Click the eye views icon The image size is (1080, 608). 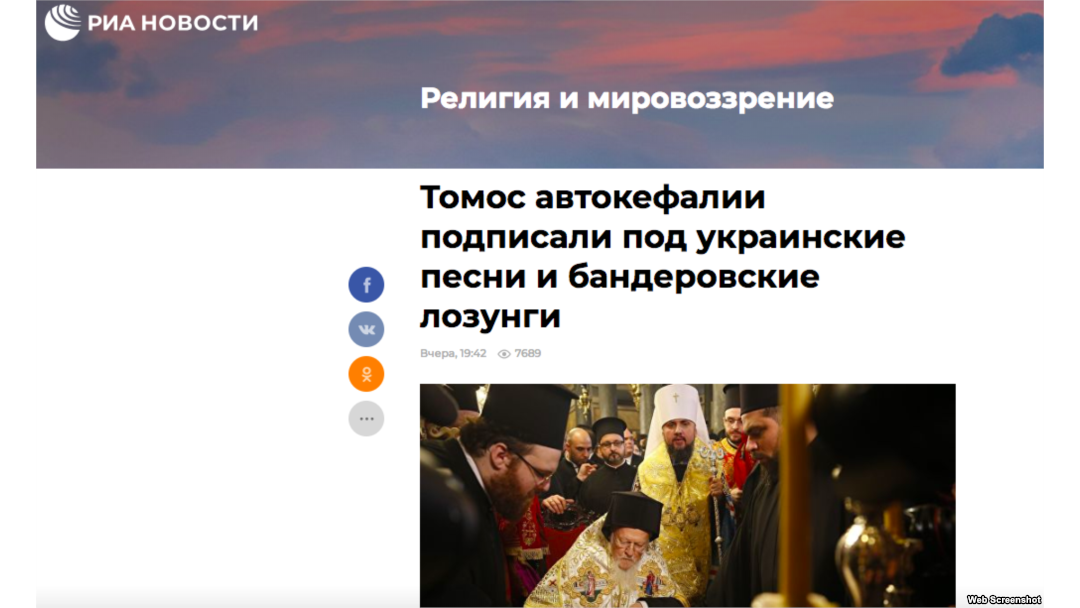click(504, 354)
